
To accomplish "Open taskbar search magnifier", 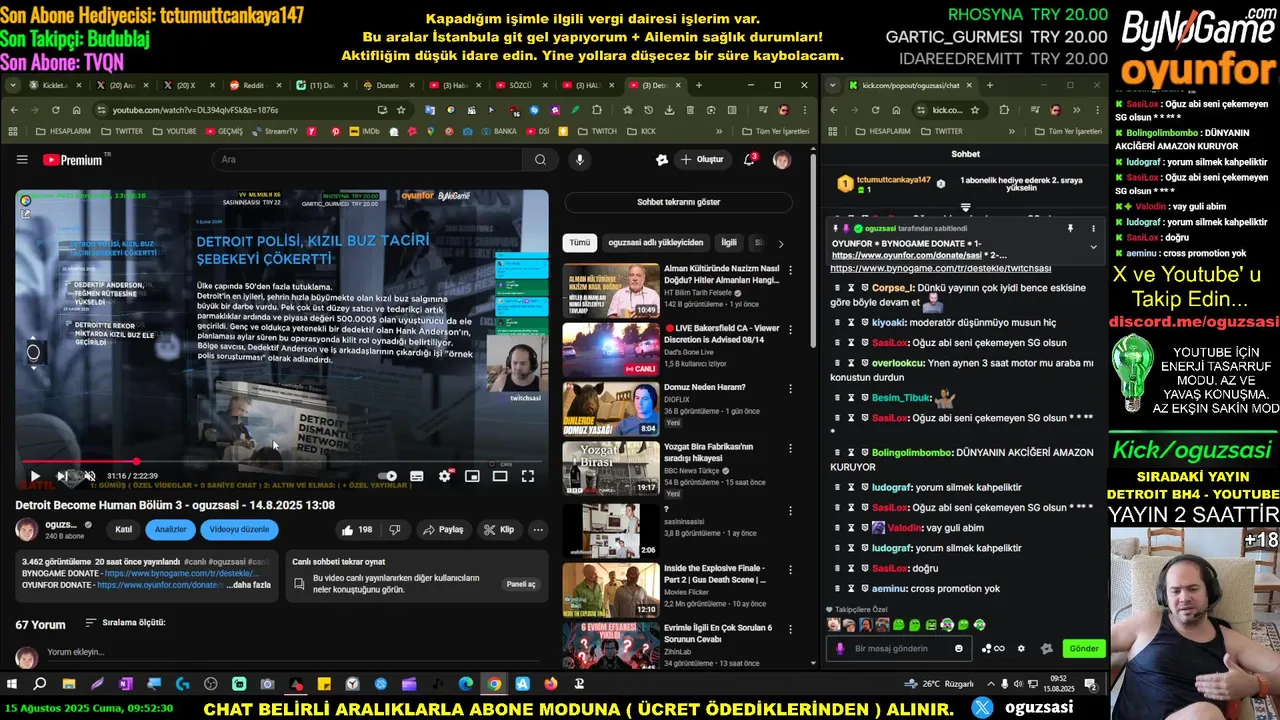I will (40, 684).
